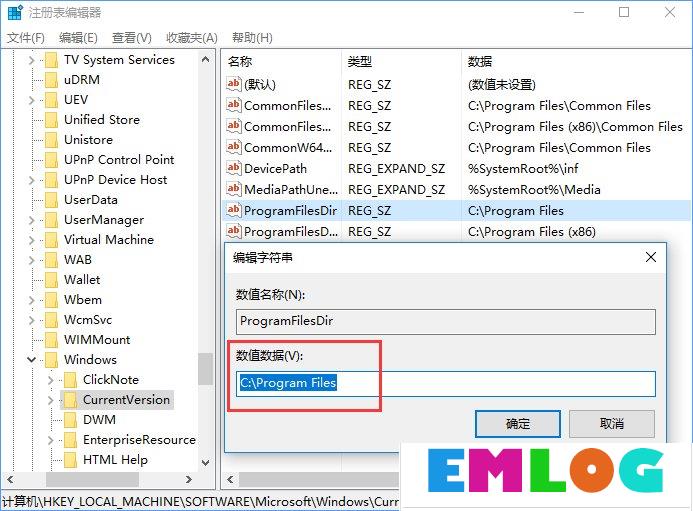Select the Virtual Machine tree item
Image resolution: width=693 pixels, height=511 pixels.
[109, 240]
